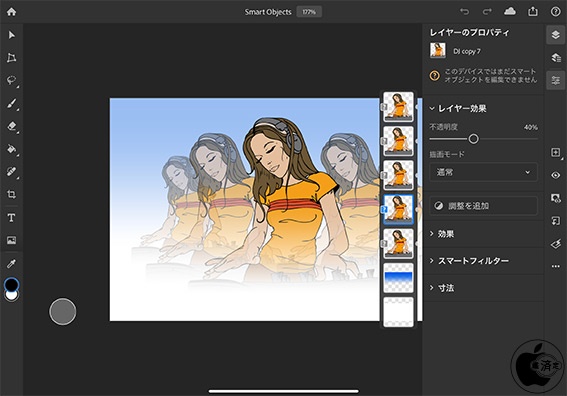
Task: Select the fifth DJ layer thumbnail
Action: pyautogui.click(x=398, y=243)
